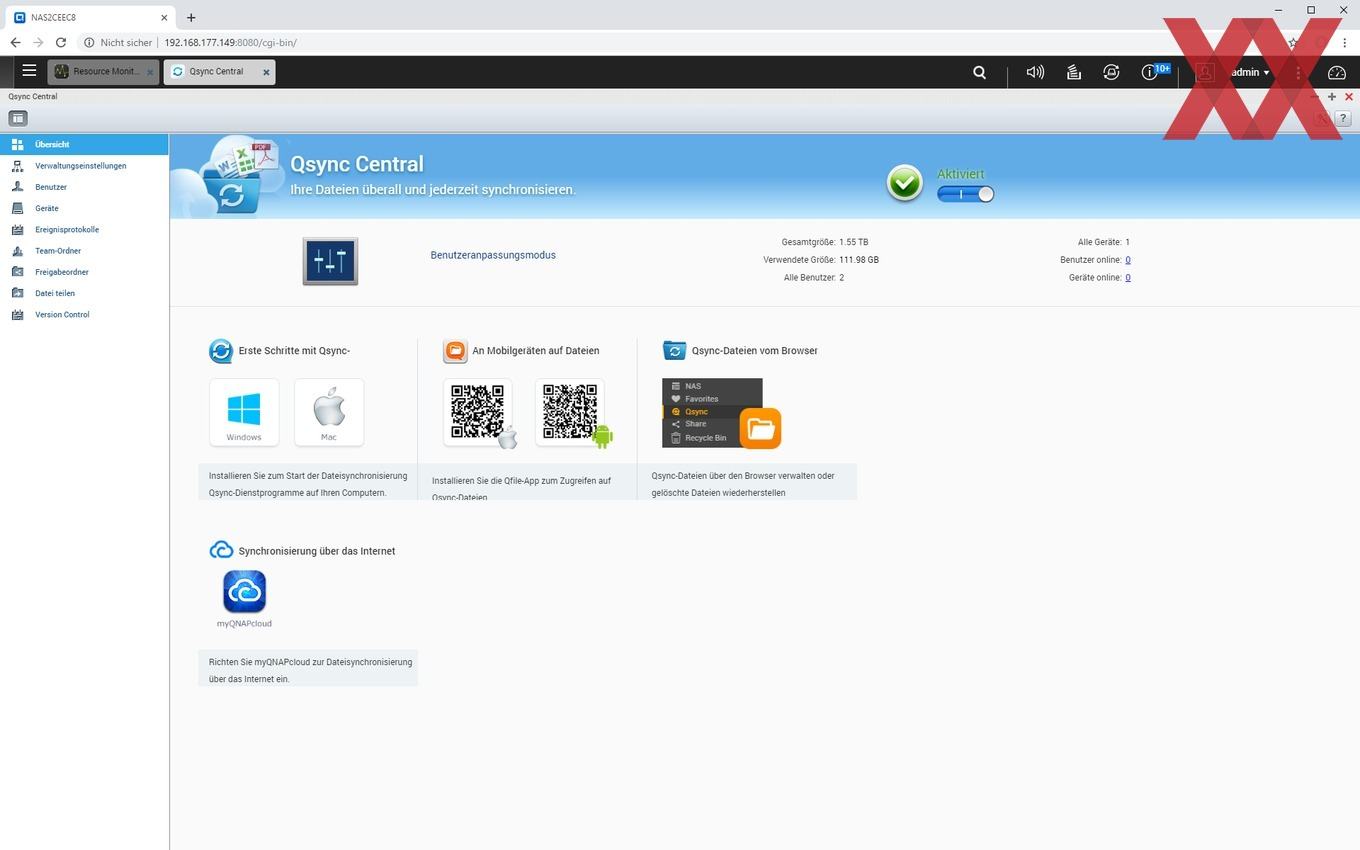
Task: Click the Verwendete Größe 111.98 GB value
Action: pyautogui.click(x=859, y=260)
